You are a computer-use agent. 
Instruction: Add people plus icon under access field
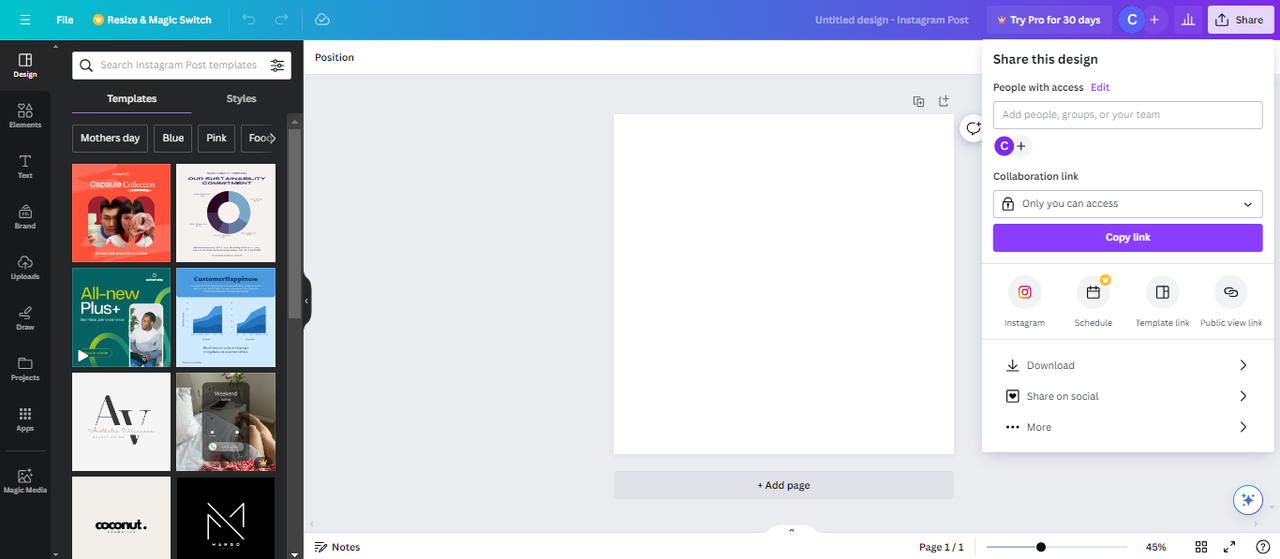(1021, 146)
